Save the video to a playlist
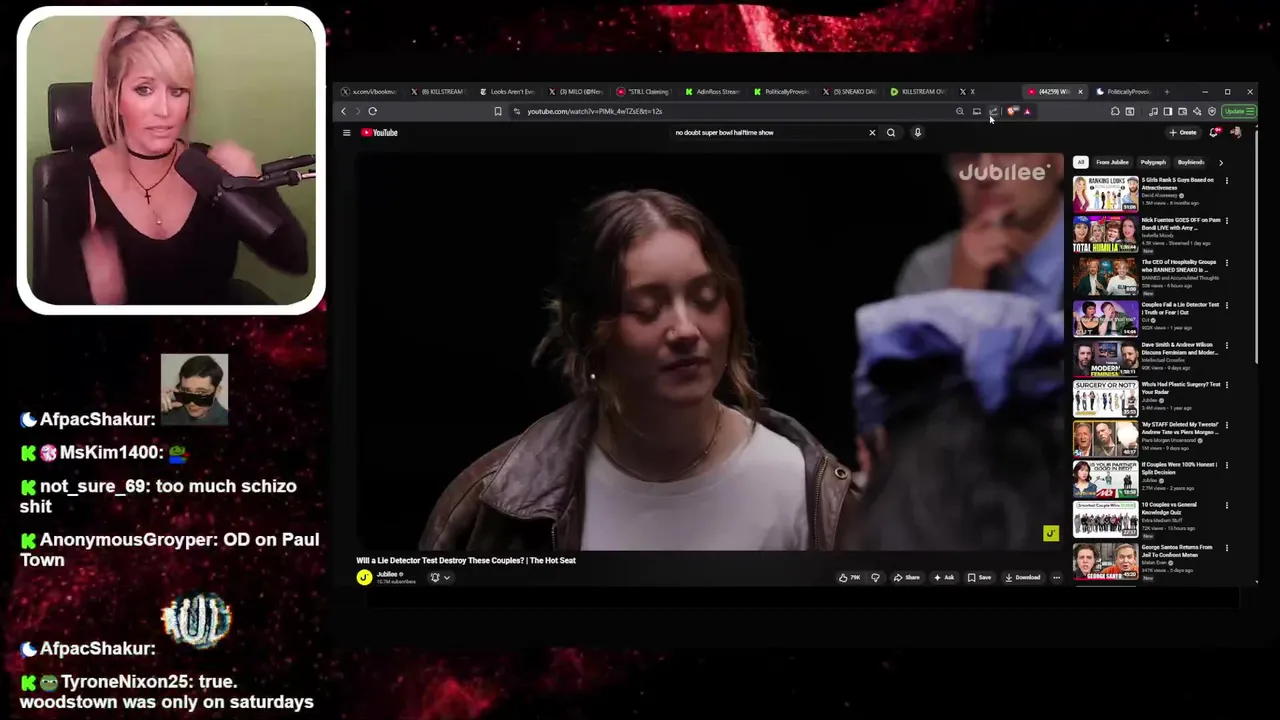Viewport: 1280px width, 720px height. [980, 577]
